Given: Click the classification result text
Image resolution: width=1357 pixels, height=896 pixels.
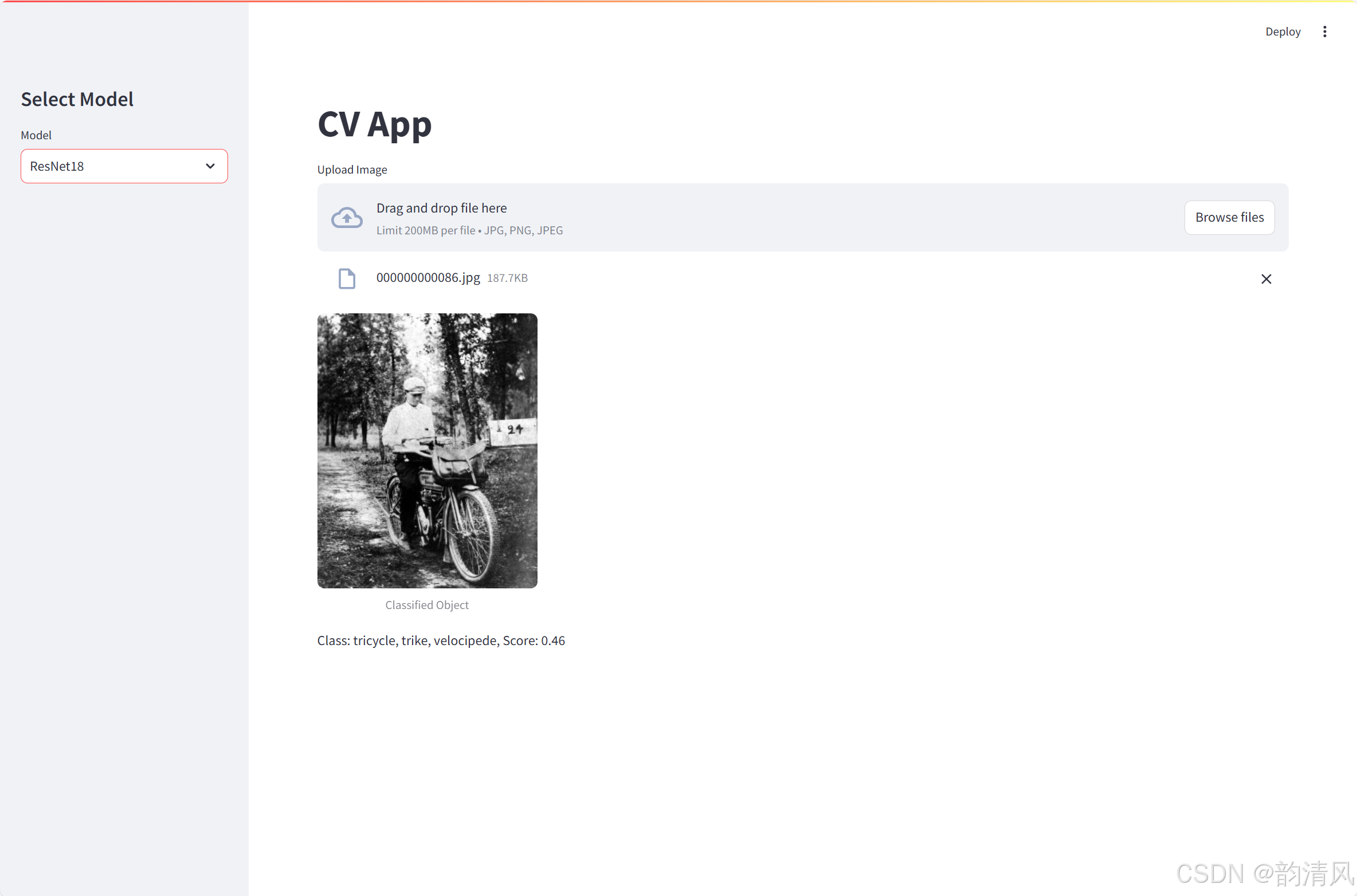Looking at the screenshot, I should click(x=441, y=640).
